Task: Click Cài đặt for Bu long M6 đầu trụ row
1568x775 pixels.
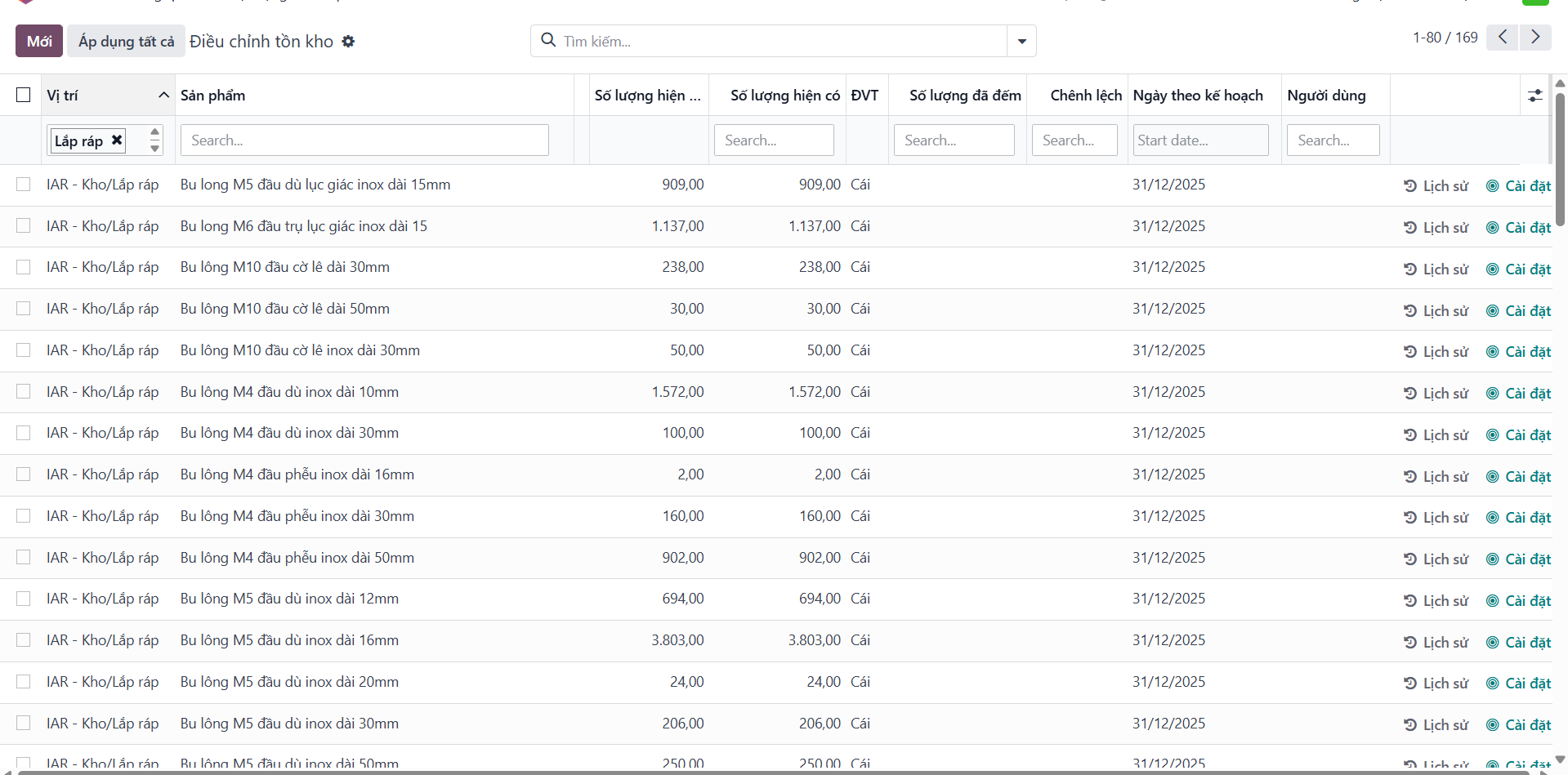Action: point(1518,228)
